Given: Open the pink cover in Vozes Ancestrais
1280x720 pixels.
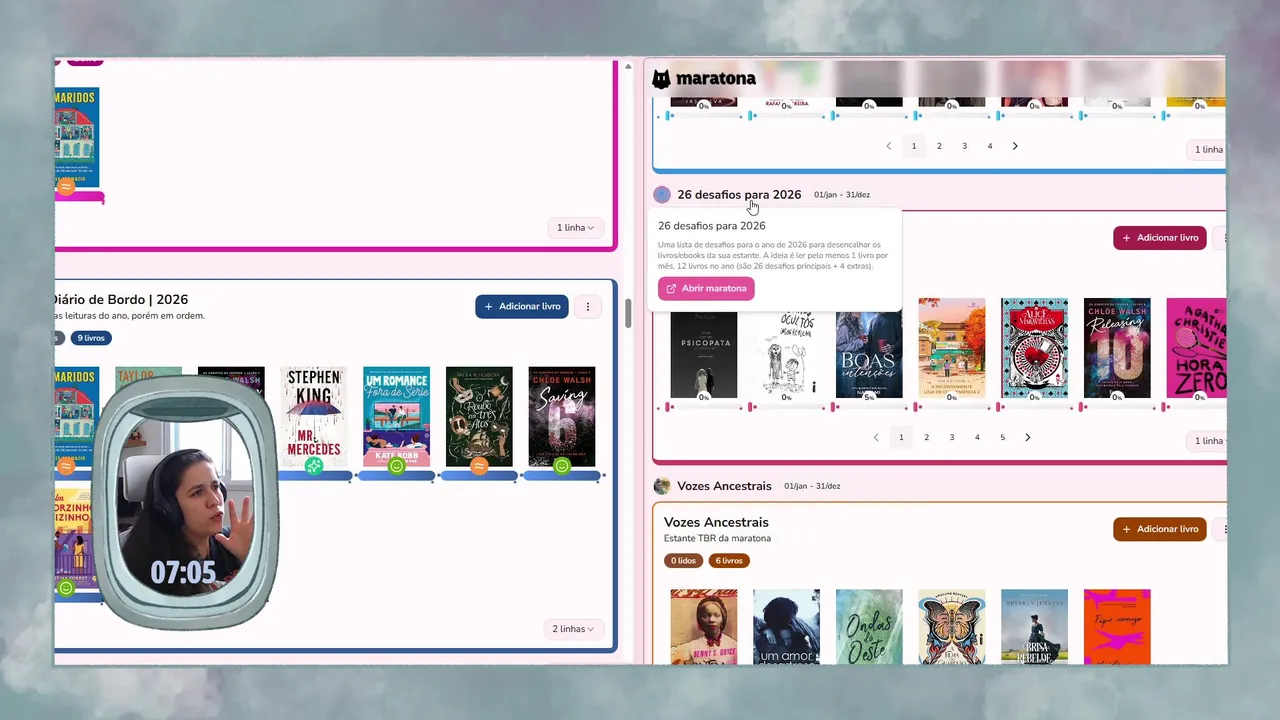Looking at the screenshot, I should click(x=1117, y=626).
